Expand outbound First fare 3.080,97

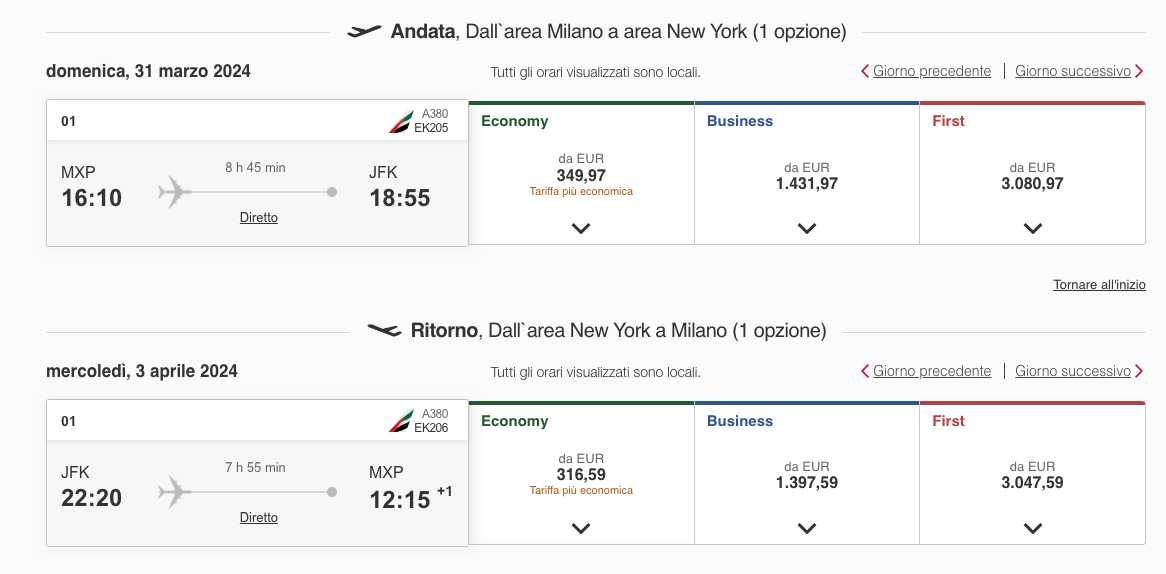coord(1032,228)
